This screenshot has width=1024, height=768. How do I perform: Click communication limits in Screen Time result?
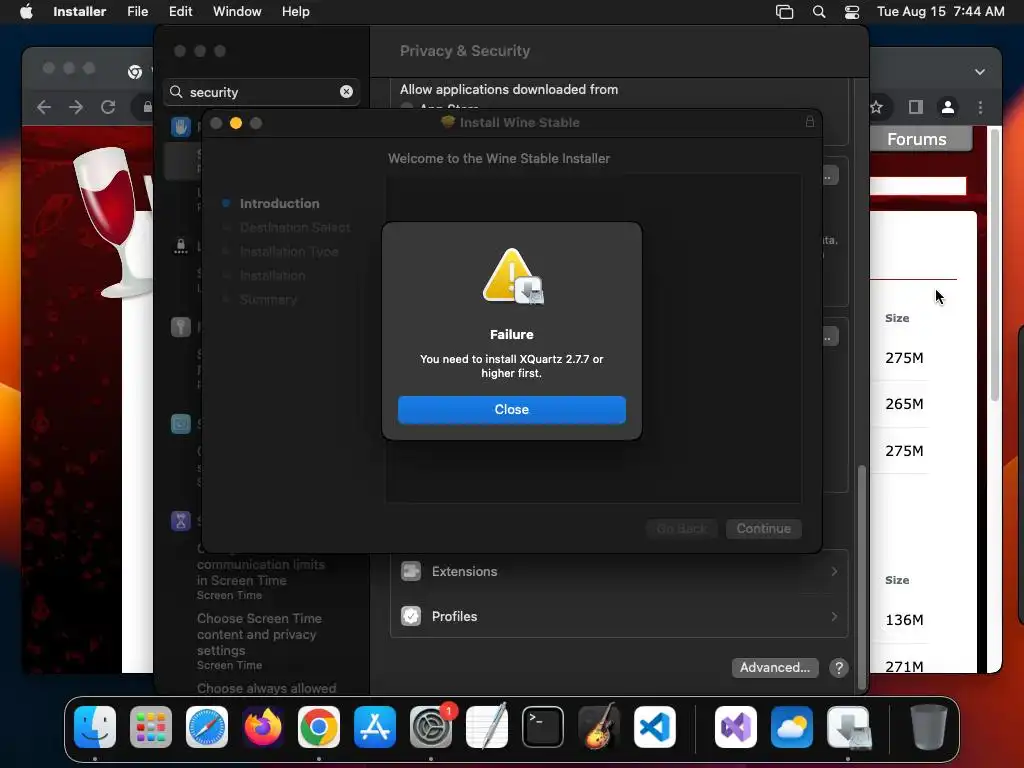(x=261, y=572)
